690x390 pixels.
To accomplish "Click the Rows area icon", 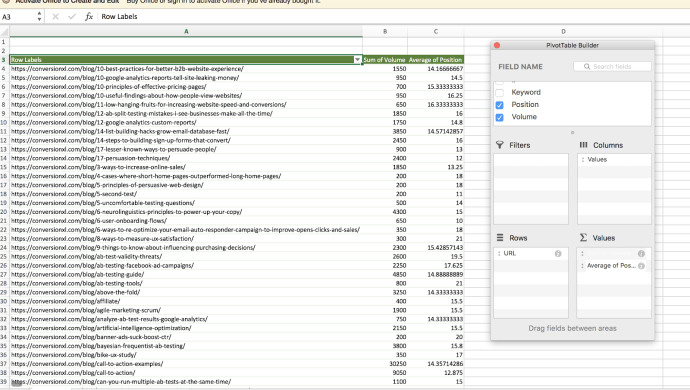I will 500,238.
